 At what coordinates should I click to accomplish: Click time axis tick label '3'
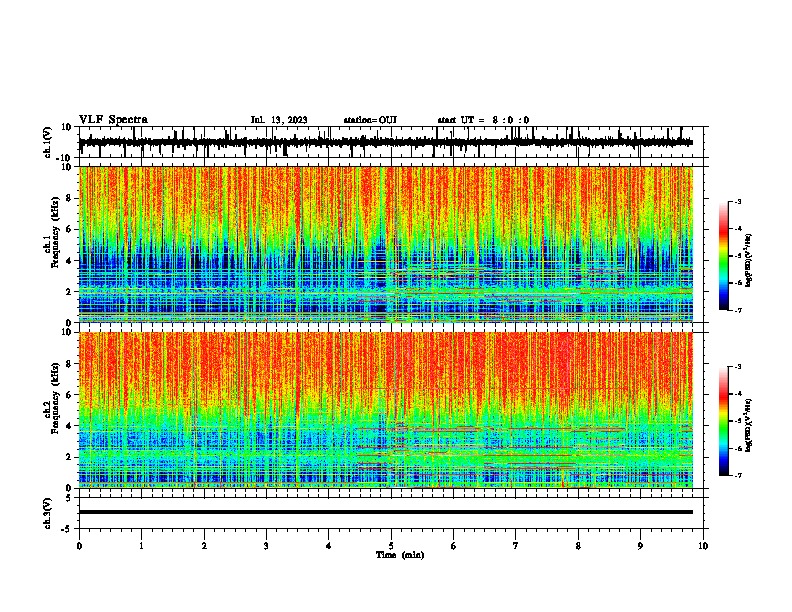point(266,546)
